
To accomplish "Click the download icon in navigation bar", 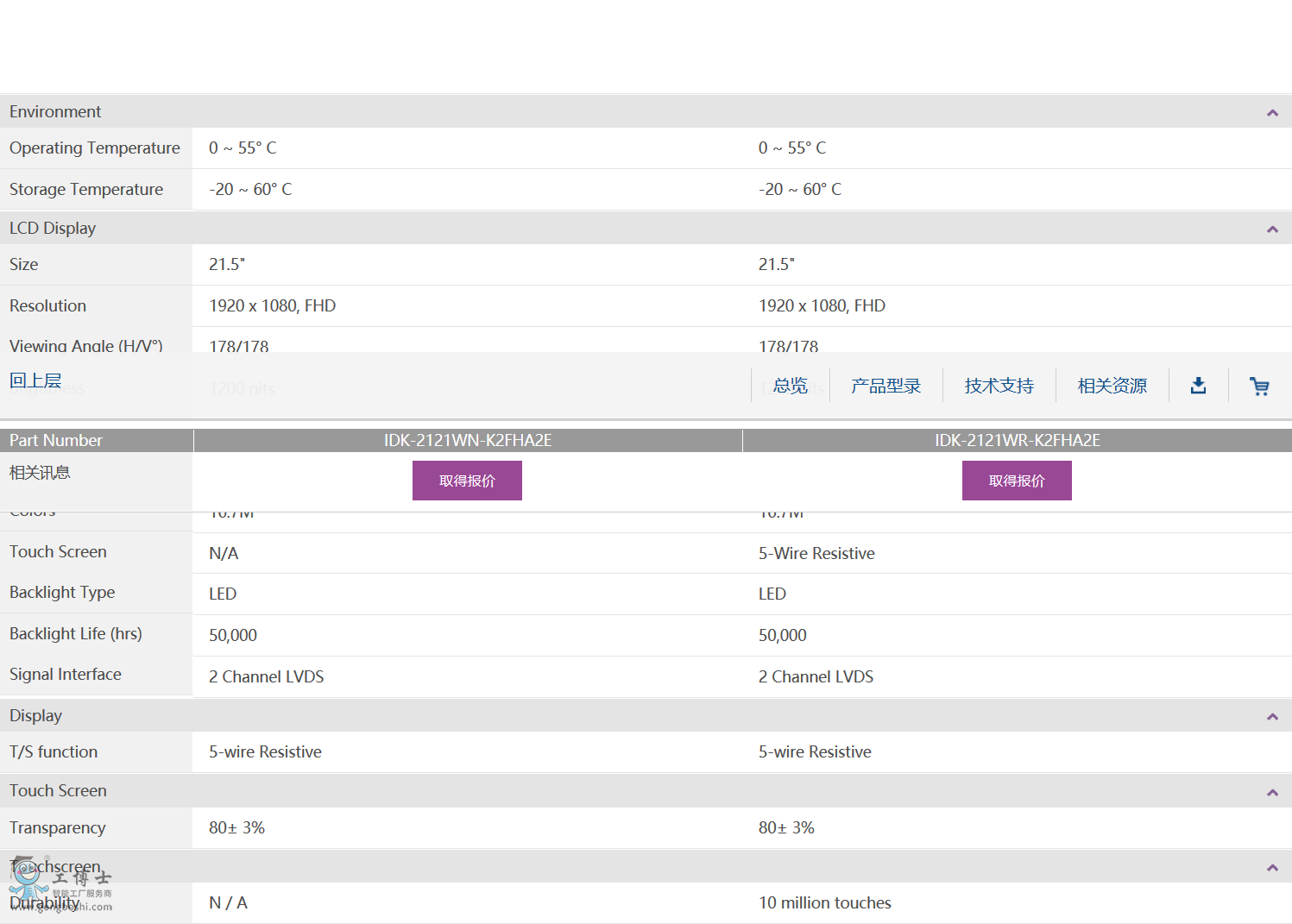I will (x=1198, y=386).
